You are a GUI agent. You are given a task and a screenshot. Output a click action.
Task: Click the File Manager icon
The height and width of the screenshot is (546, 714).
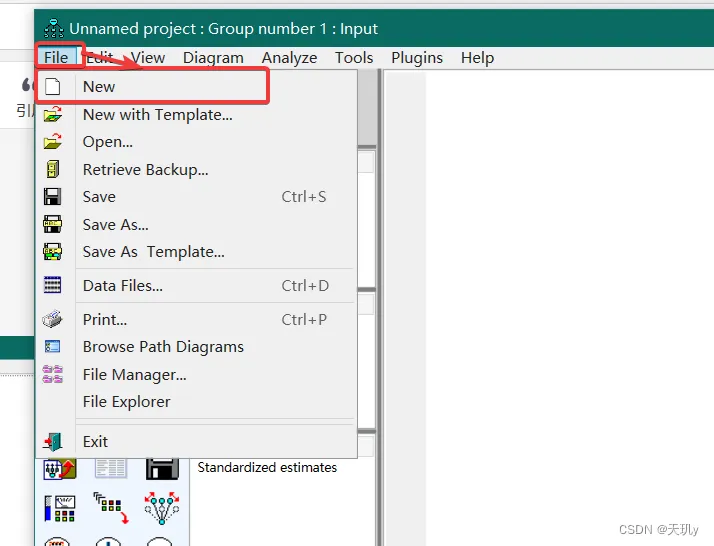point(52,374)
